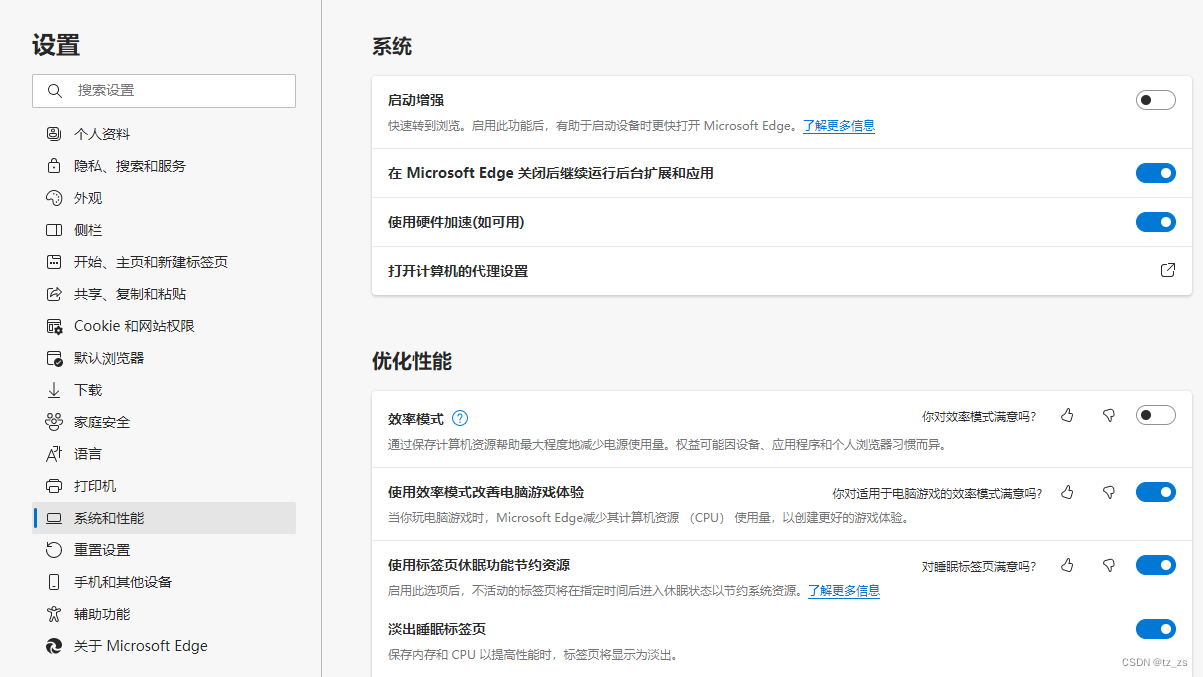Click the 默认浏览器 icon

54,358
